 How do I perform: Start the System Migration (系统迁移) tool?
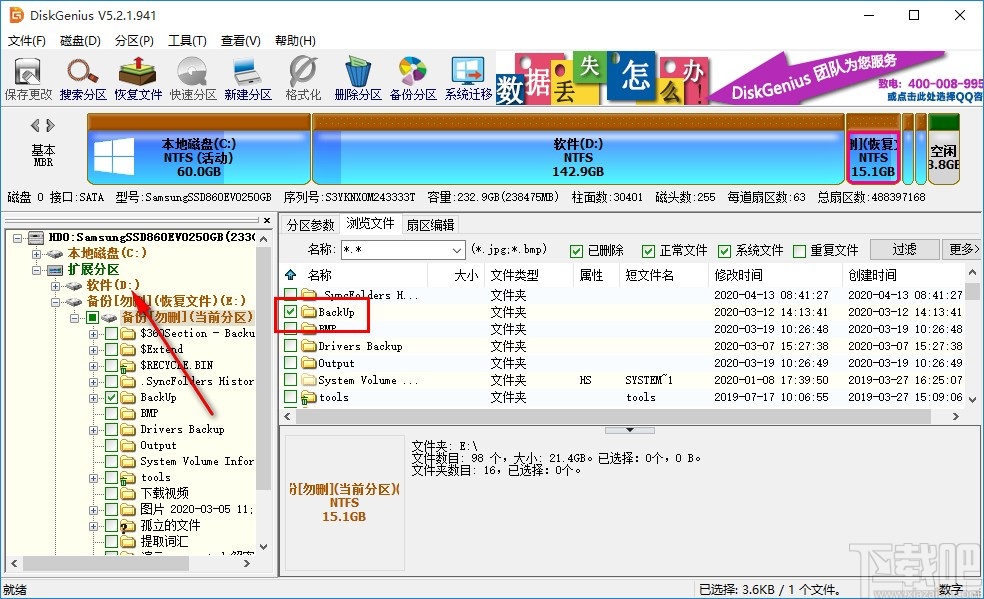tap(468, 78)
